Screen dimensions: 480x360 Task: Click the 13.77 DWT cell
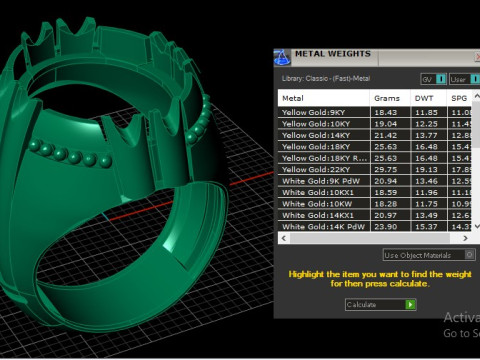point(429,135)
